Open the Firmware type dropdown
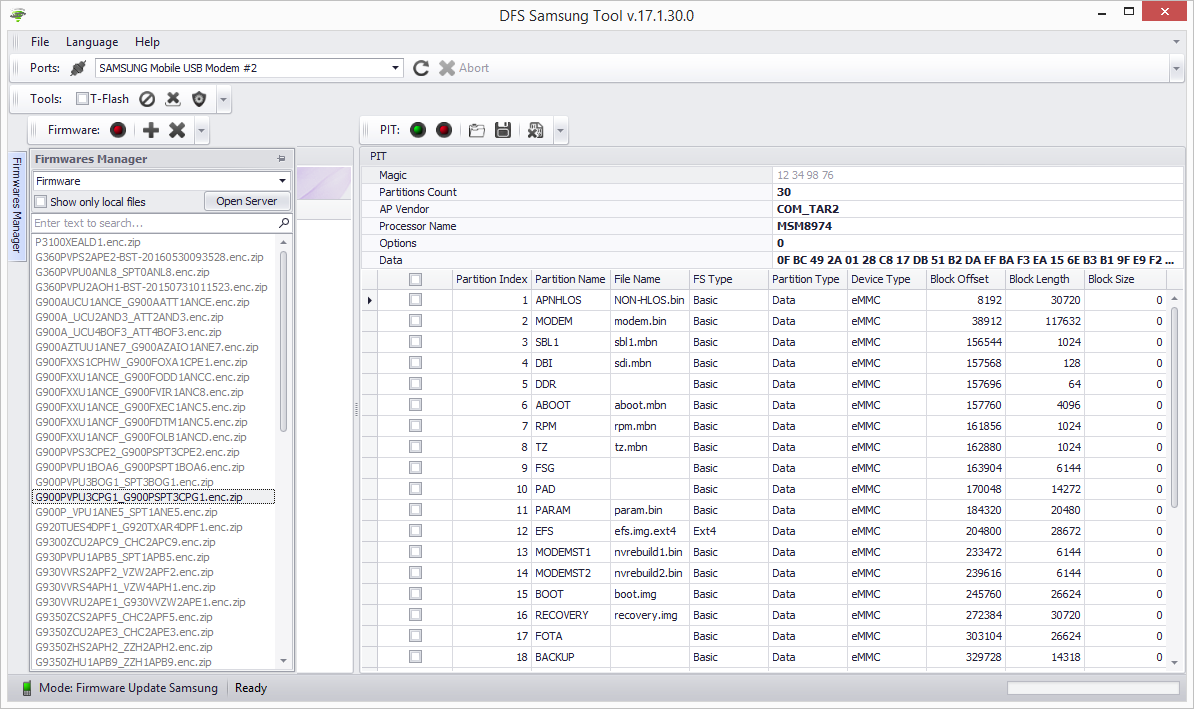 (283, 181)
